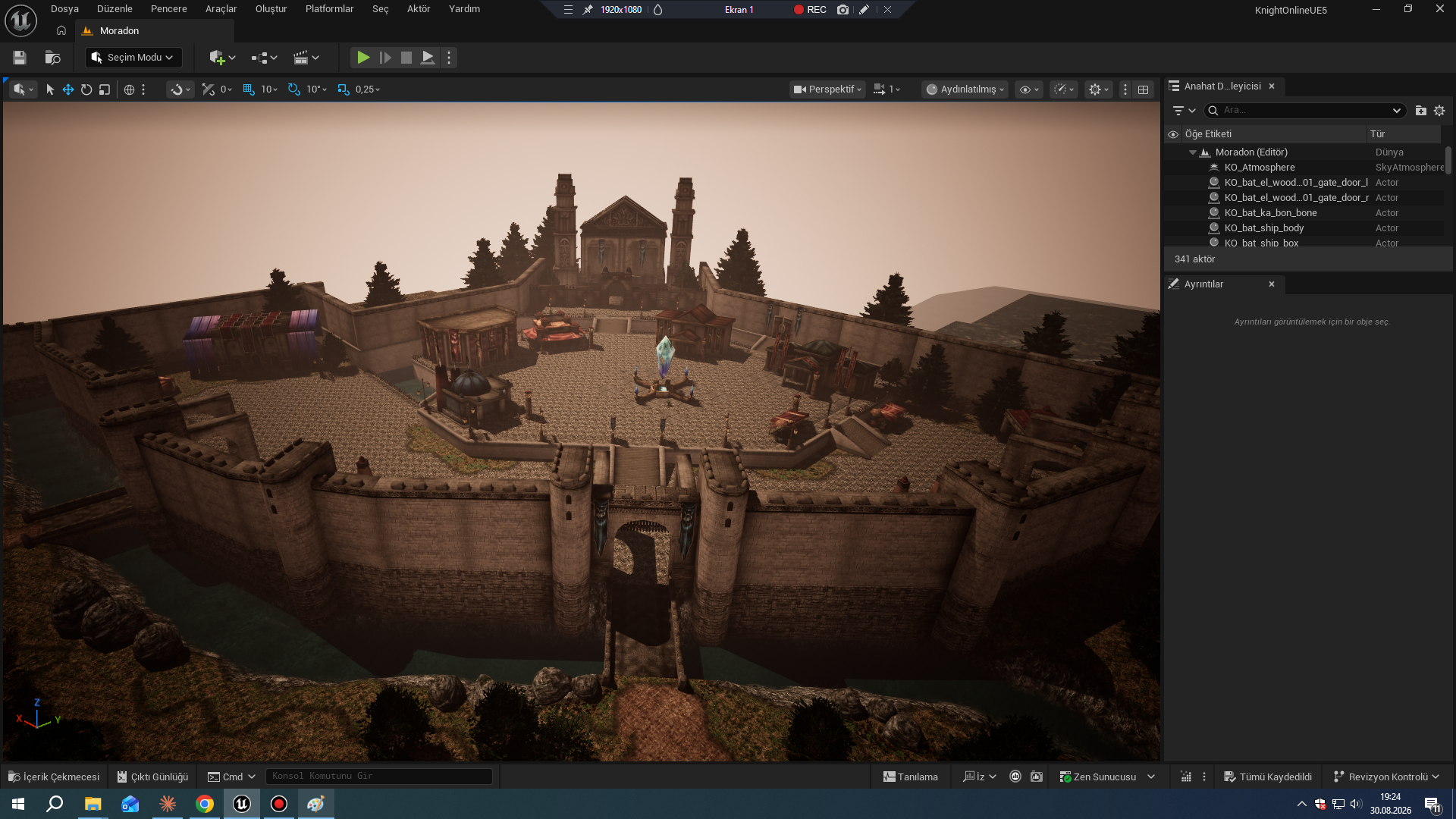Open Çıktı Günlüğü output log
Image resolution: width=1456 pixels, height=819 pixels.
pyautogui.click(x=152, y=777)
